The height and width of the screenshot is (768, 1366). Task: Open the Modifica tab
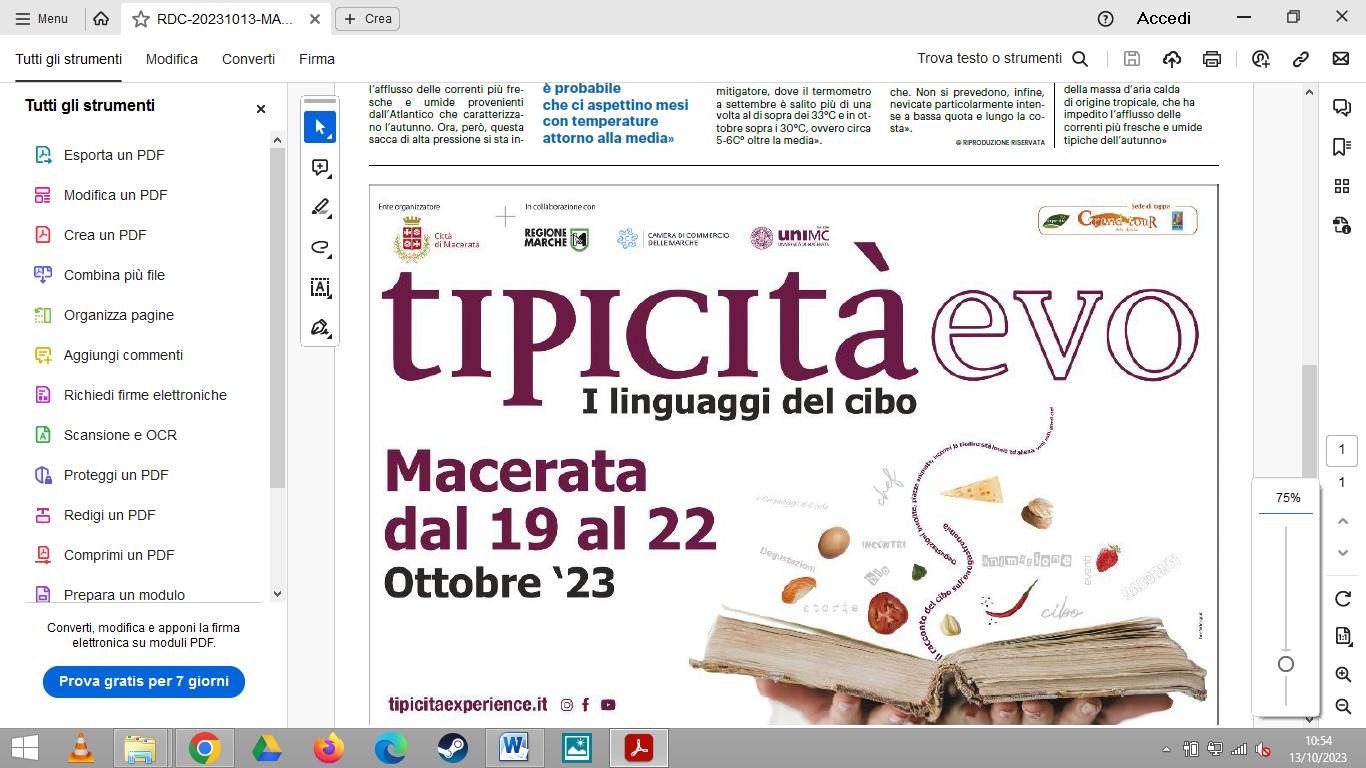(x=172, y=59)
